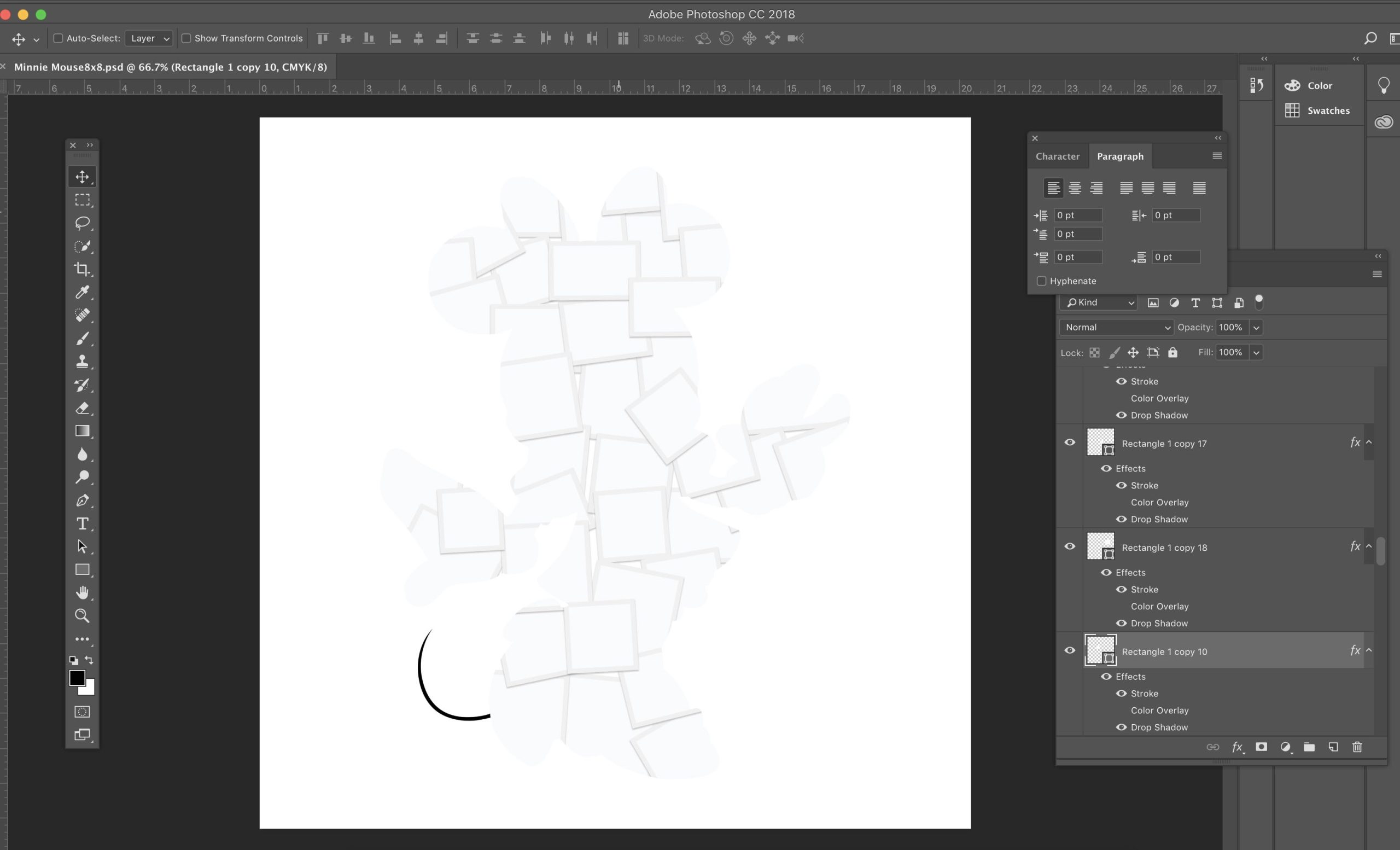Open the Swatches panel
The height and width of the screenshot is (850, 1400).
coord(1317,110)
